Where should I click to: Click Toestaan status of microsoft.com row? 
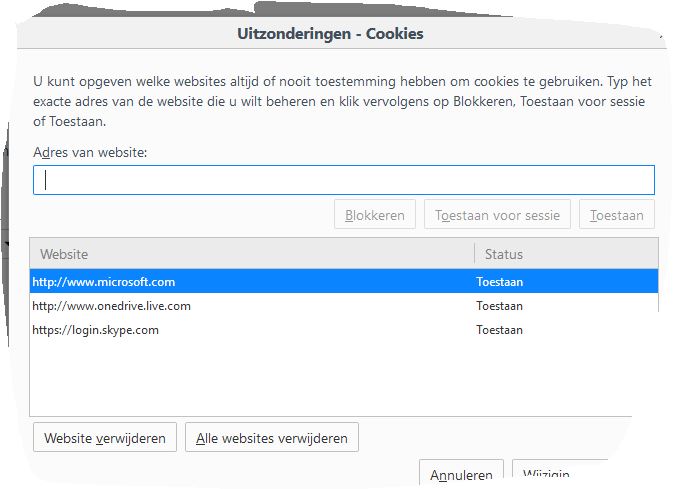coord(499,282)
